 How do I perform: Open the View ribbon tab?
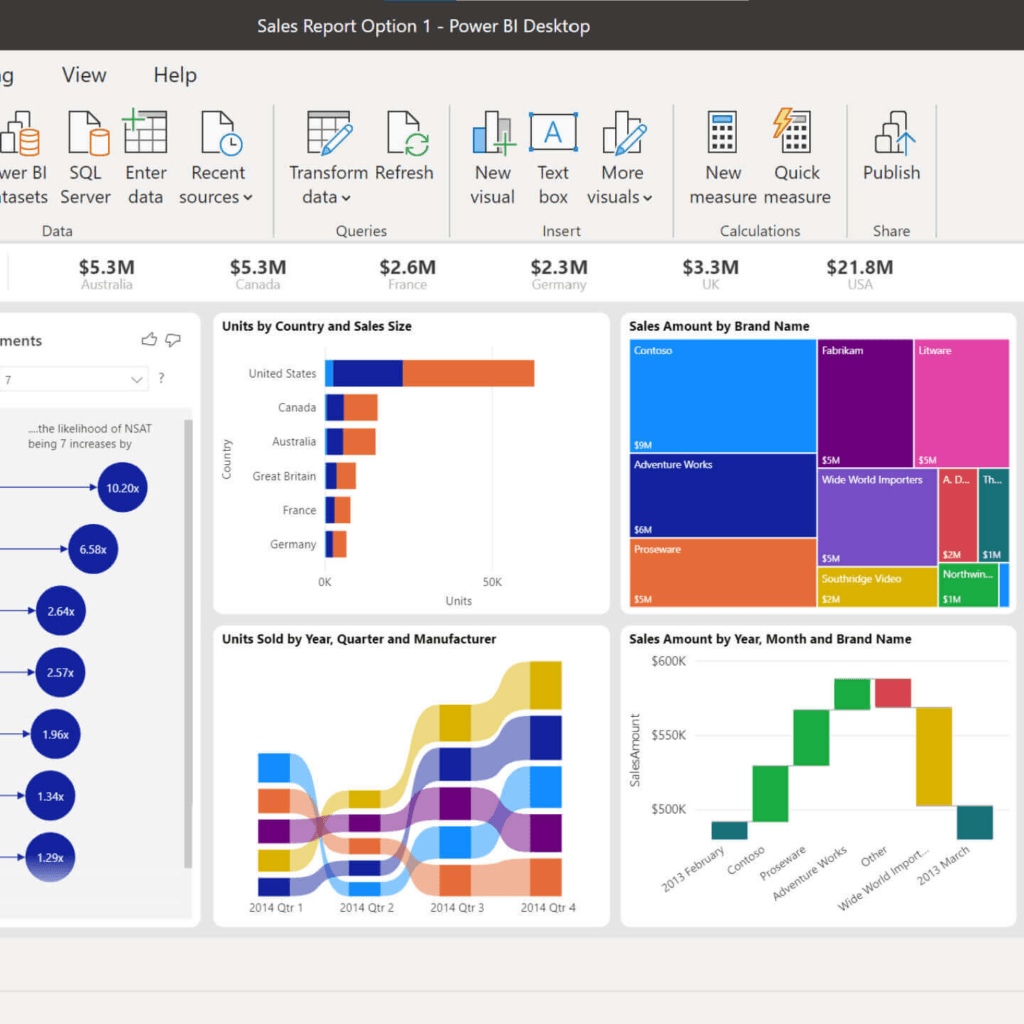pyautogui.click(x=84, y=75)
